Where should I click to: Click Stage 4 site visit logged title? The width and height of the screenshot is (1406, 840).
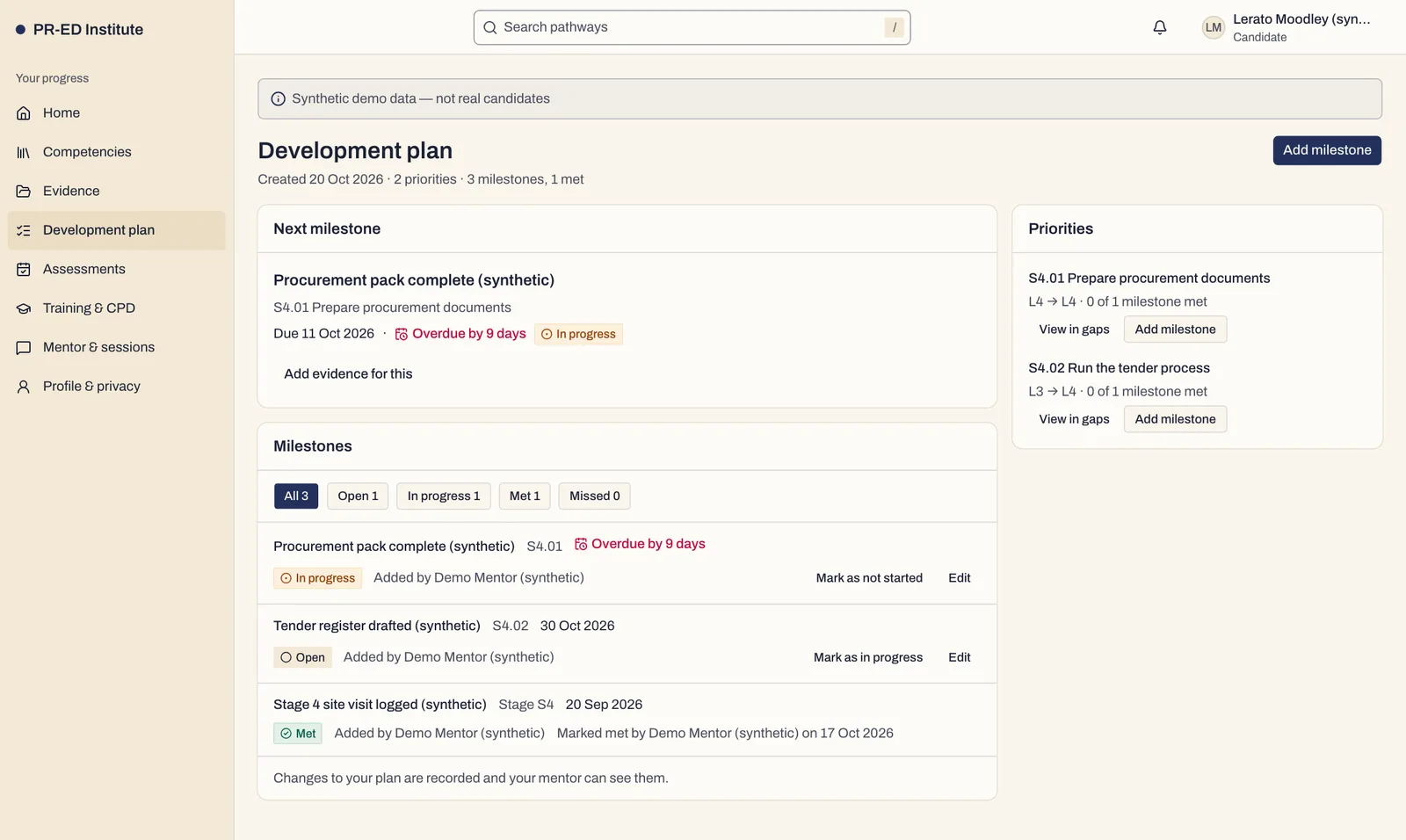pos(380,705)
